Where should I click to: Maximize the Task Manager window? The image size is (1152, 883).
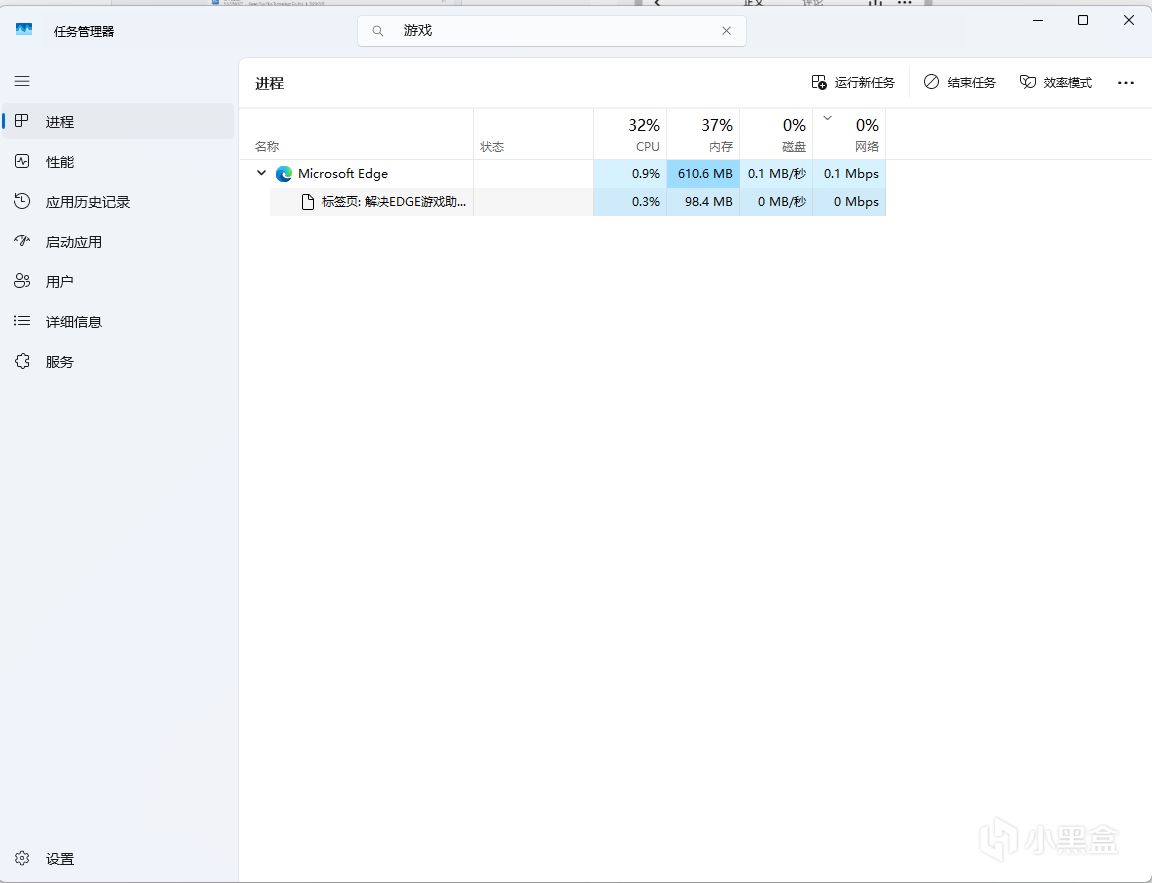coord(1083,21)
